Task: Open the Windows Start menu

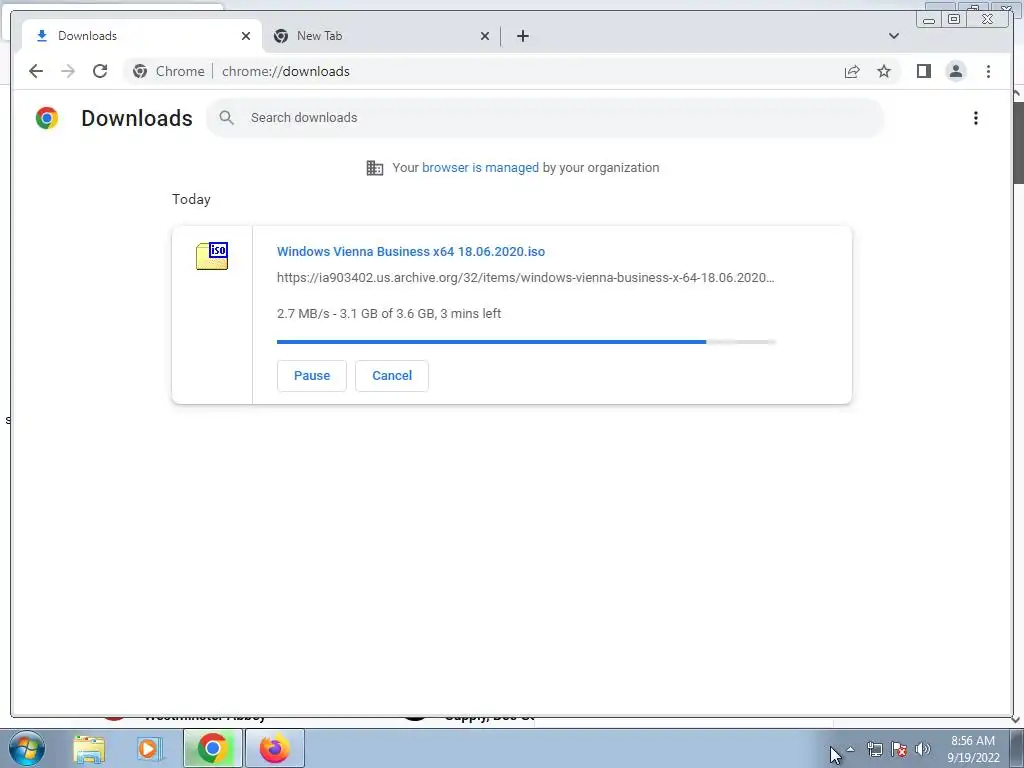Action: coord(27,748)
